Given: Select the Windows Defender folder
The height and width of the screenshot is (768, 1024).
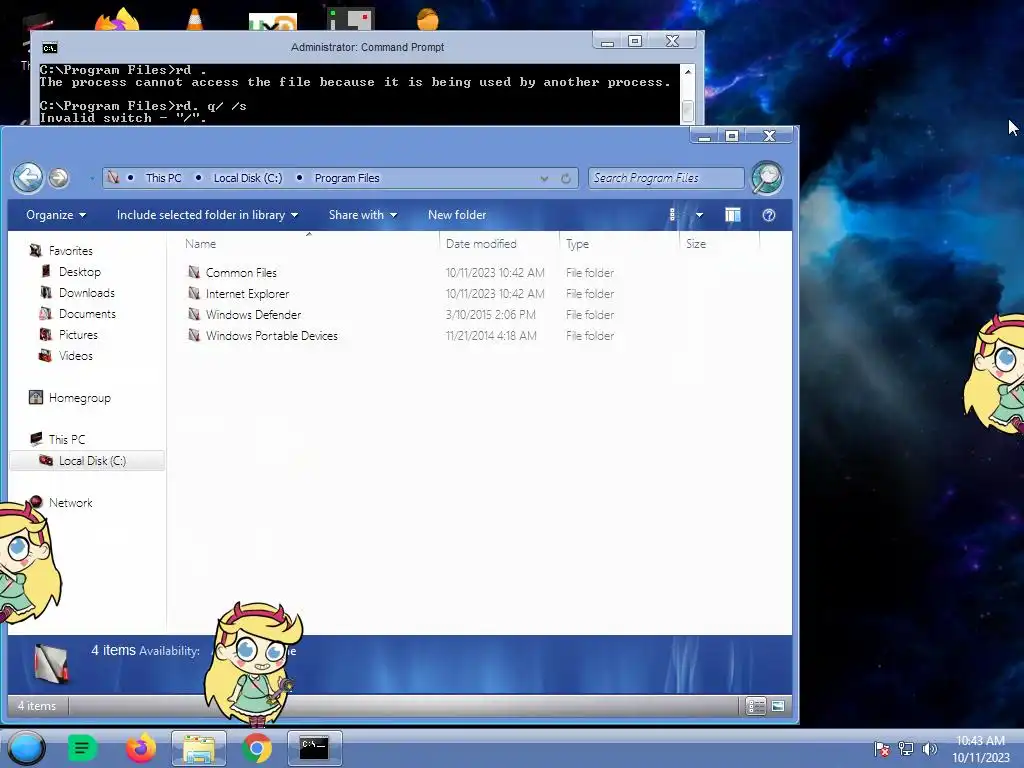Looking at the screenshot, I should [x=253, y=315].
